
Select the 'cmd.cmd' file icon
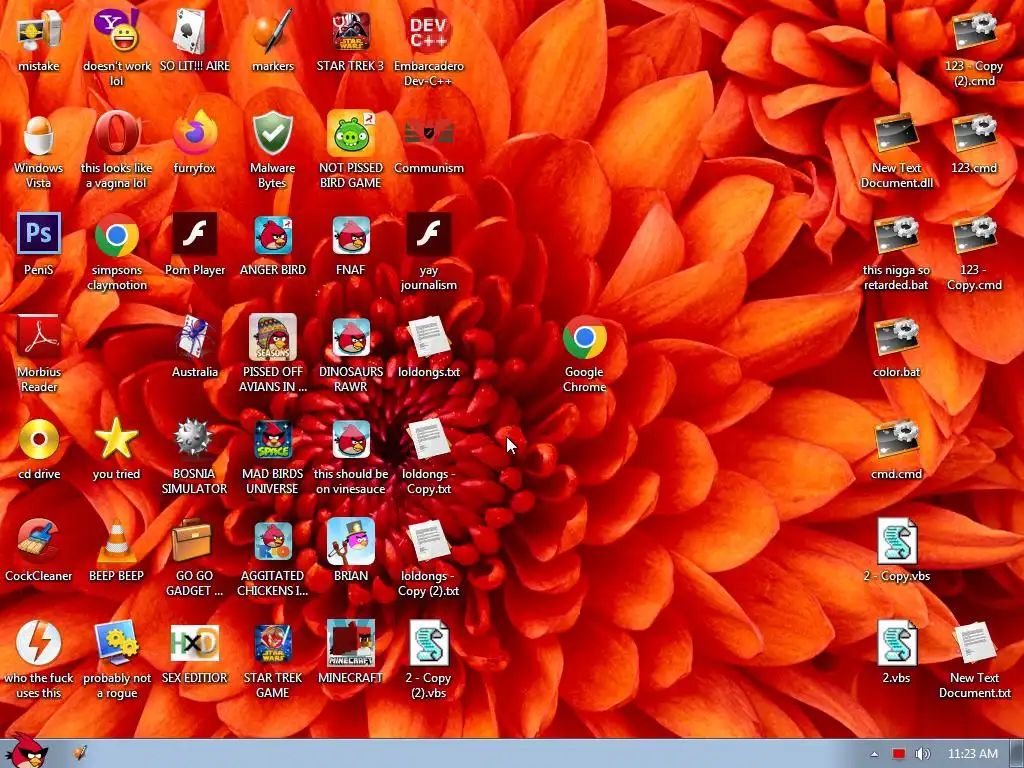896,439
